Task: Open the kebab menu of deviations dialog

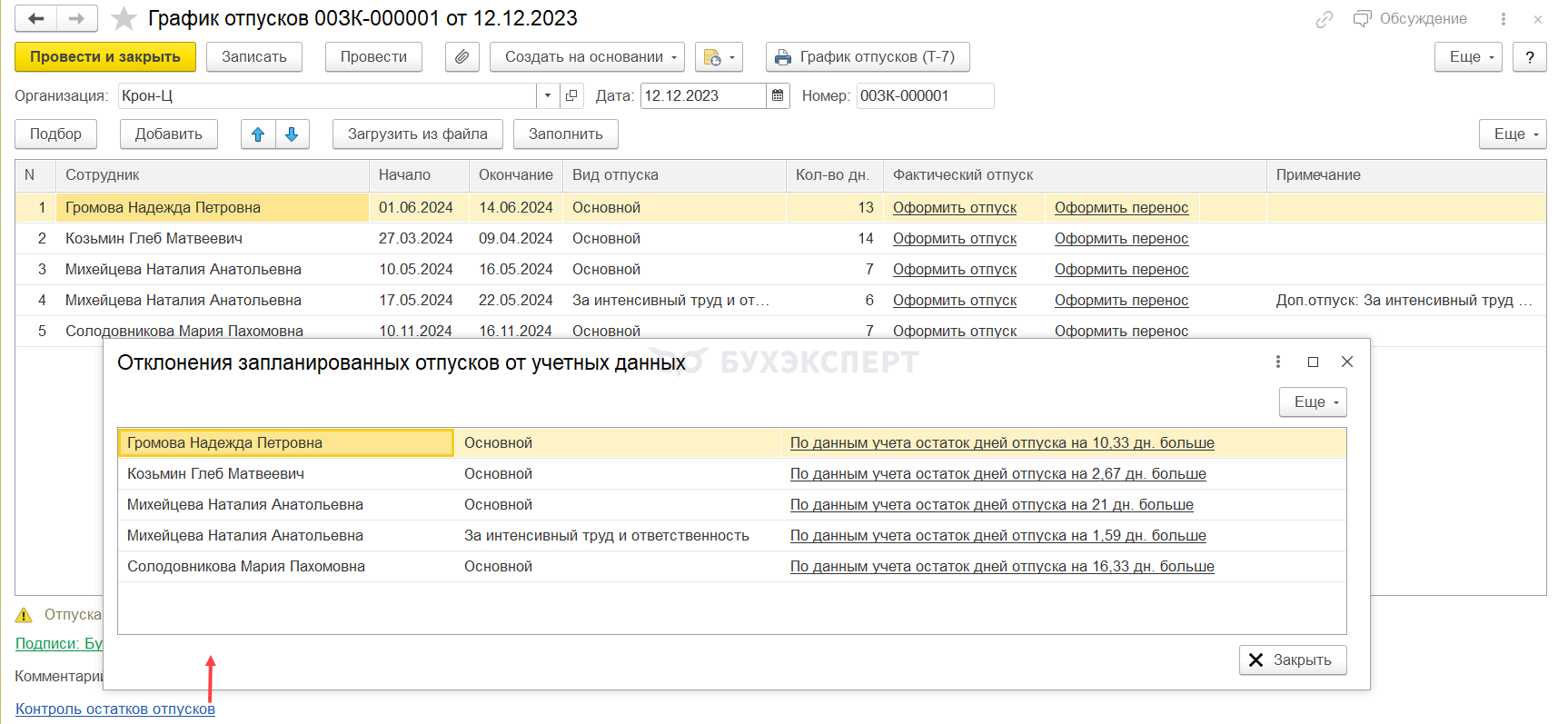Action: pos(1278,362)
